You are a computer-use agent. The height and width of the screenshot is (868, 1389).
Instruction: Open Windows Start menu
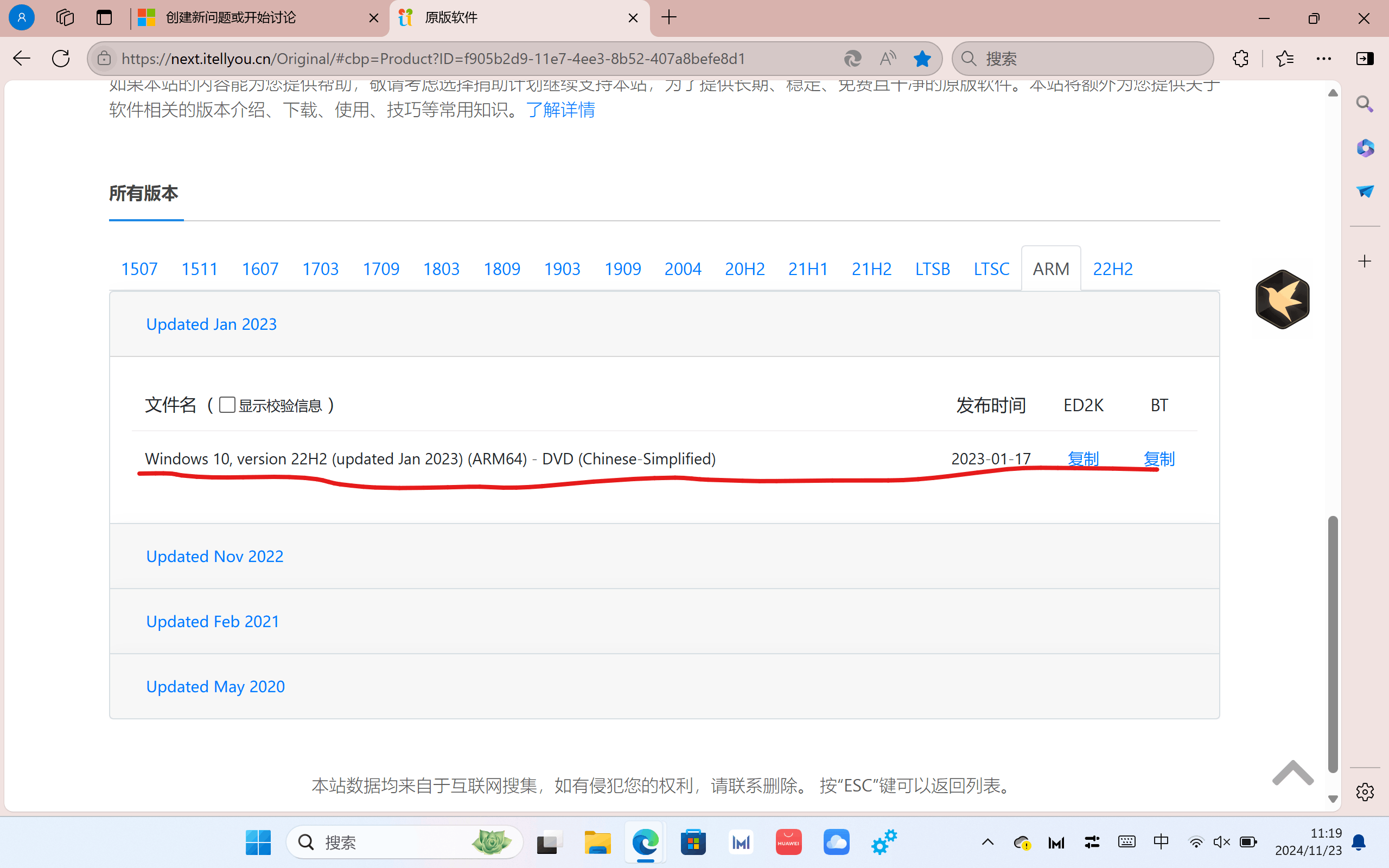258,842
